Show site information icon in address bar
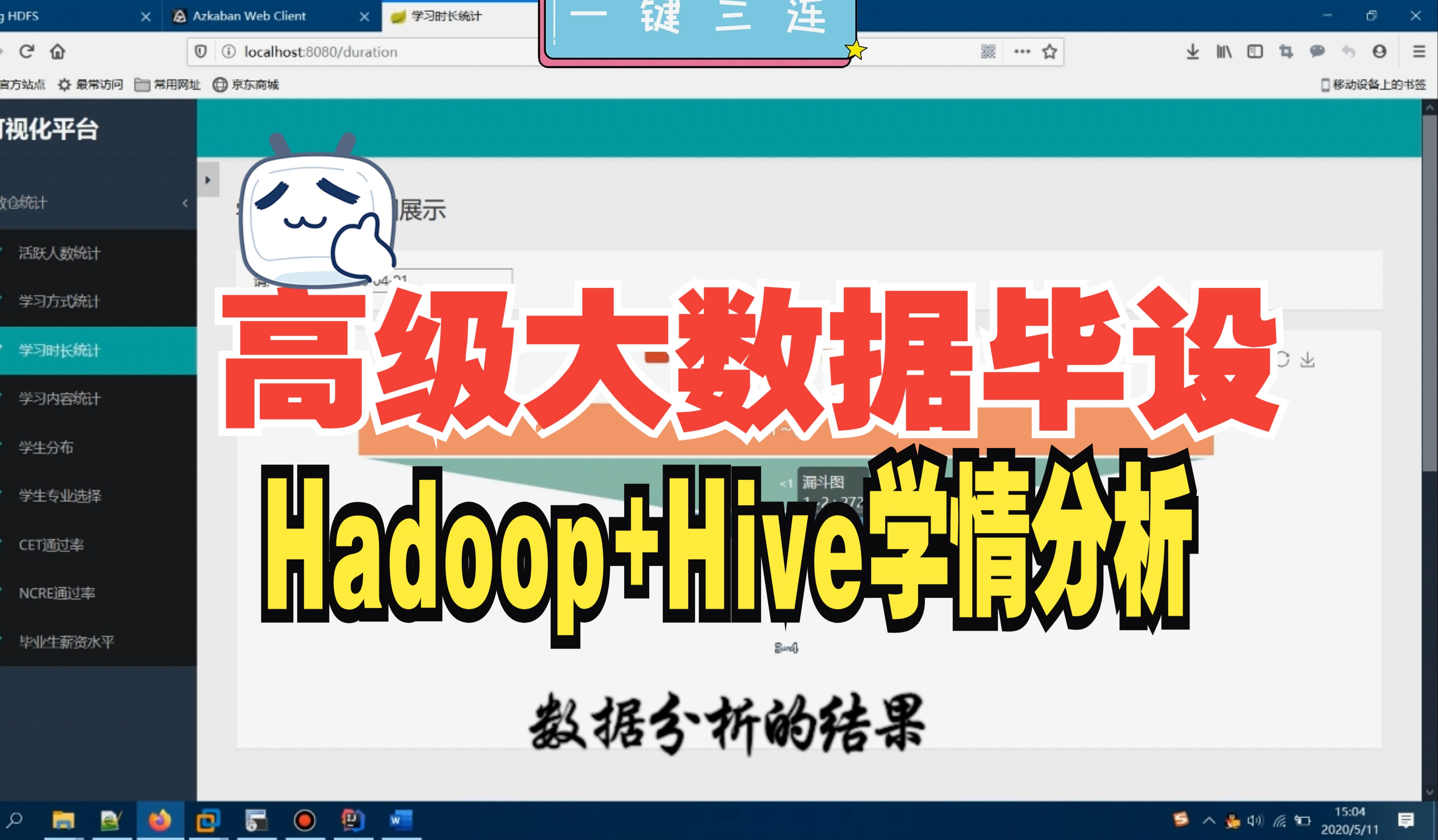The image size is (1438, 840). (229, 52)
